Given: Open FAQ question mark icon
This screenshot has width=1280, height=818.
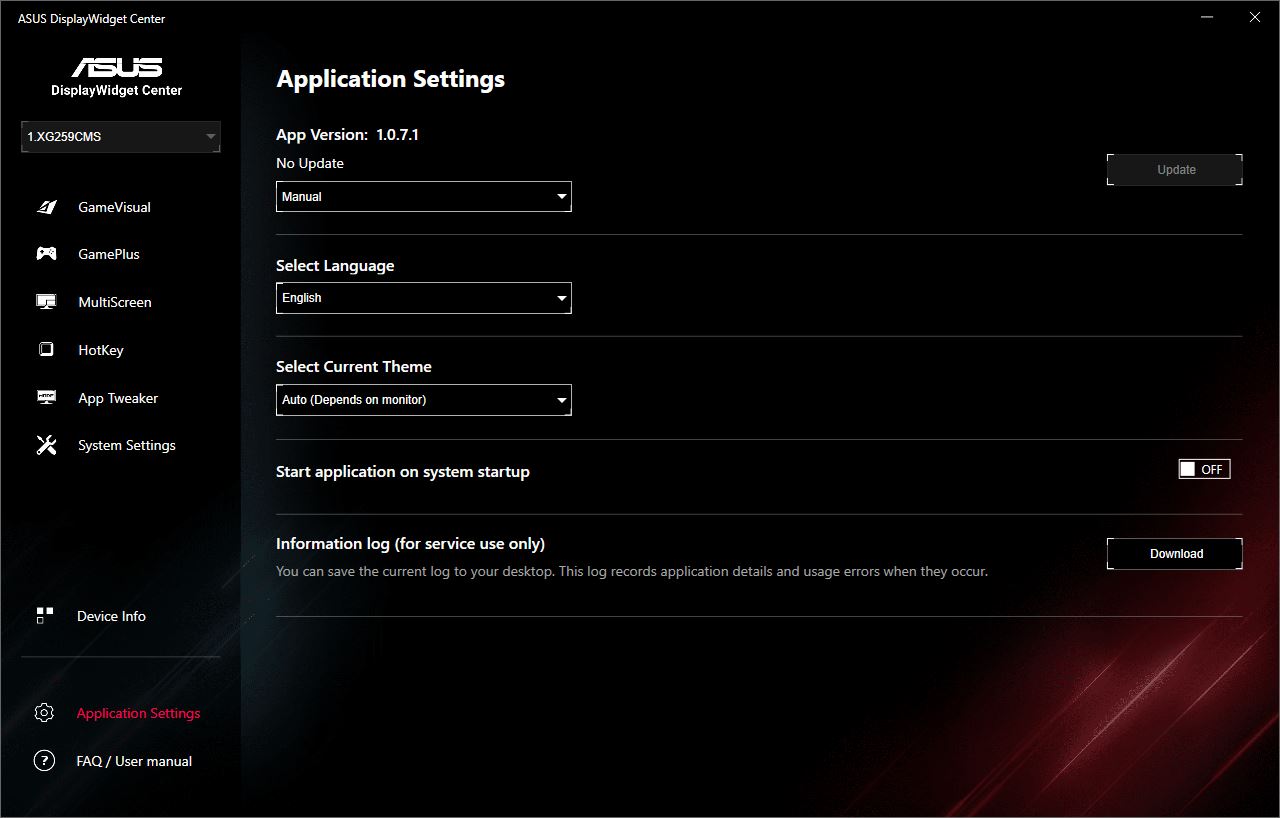Looking at the screenshot, I should tap(44, 761).
